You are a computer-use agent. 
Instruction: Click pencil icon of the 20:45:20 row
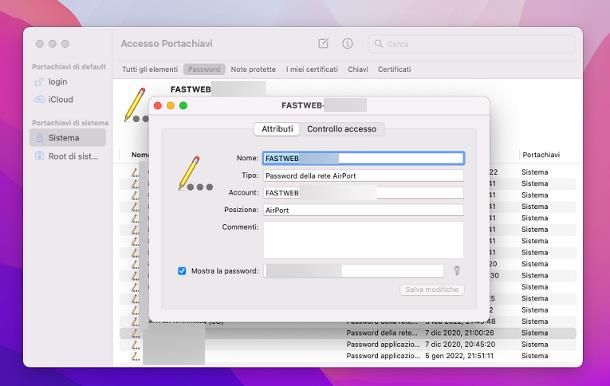pos(135,344)
